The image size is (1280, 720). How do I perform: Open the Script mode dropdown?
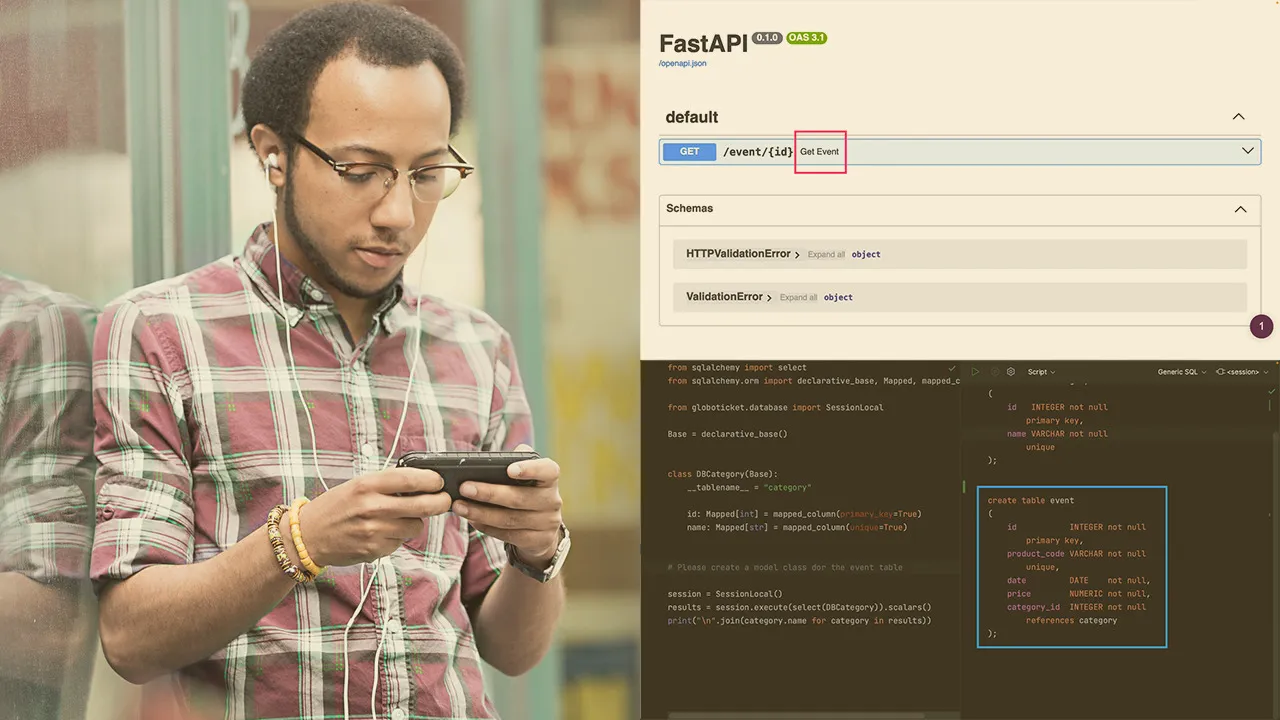click(x=1041, y=372)
